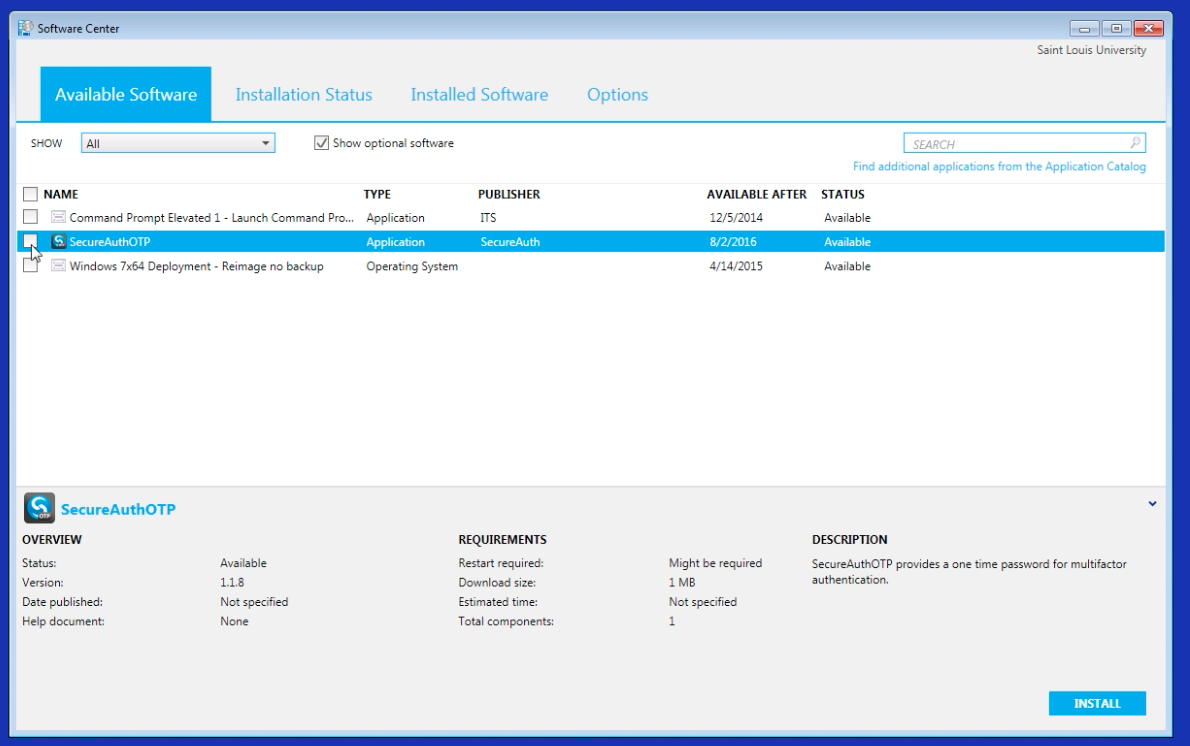
Task: Switch to Available Software tab
Action: pos(126,94)
